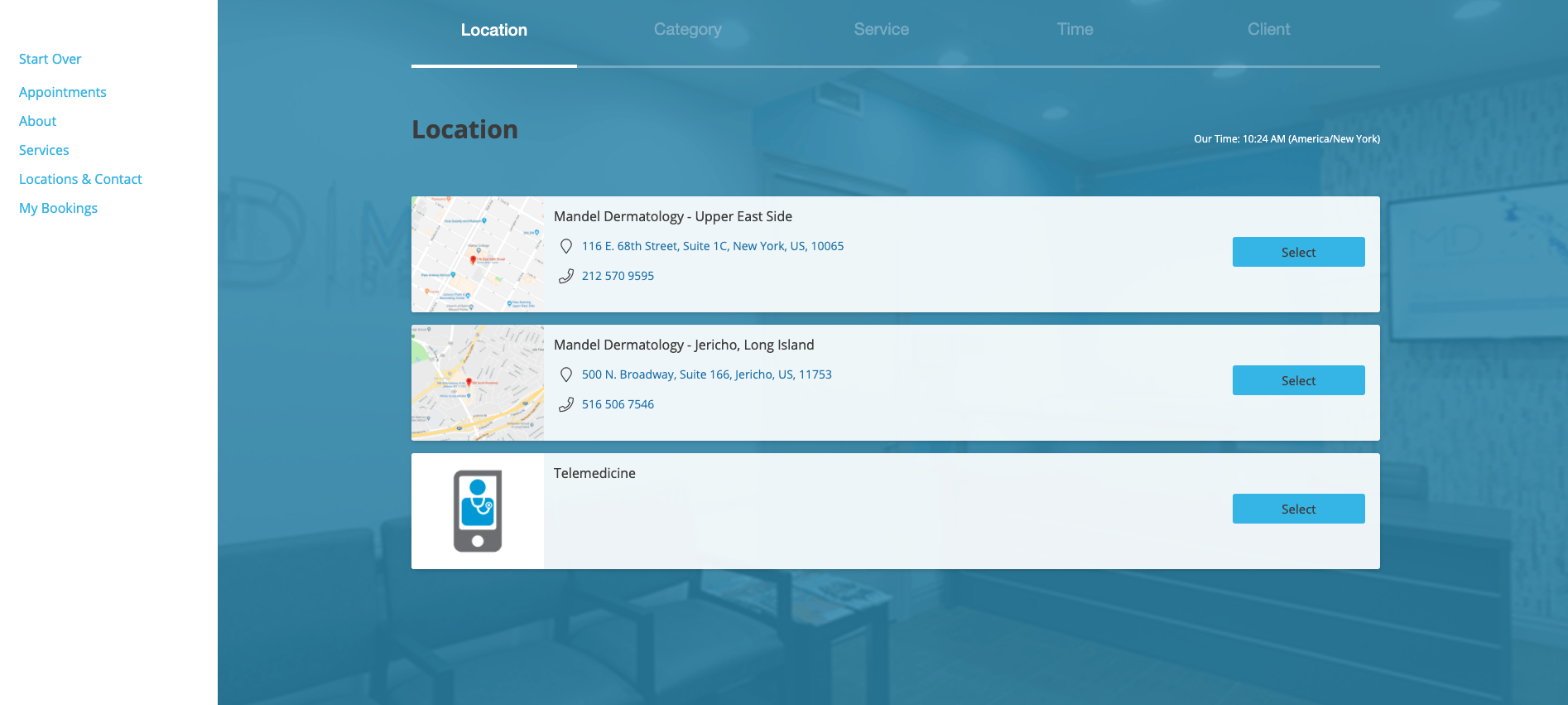Call the 212 570 9595 phone link
Screen dimensions: 1568x705
618,276
